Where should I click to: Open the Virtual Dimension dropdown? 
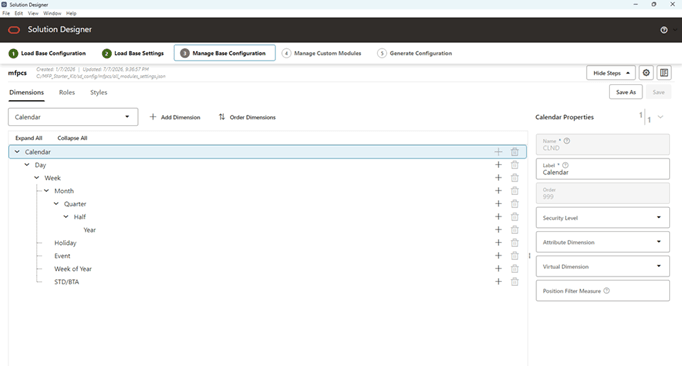(x=602, y=266)
